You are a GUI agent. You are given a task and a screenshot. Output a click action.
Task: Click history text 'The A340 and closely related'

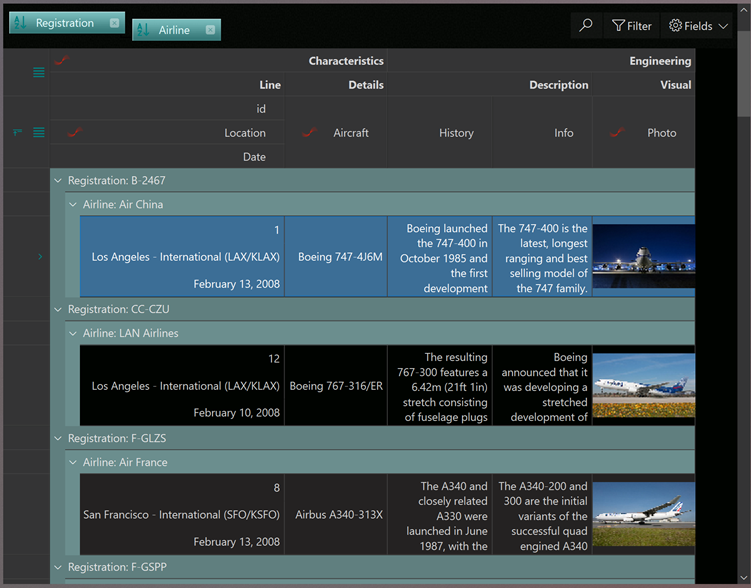tap(440, 514)
